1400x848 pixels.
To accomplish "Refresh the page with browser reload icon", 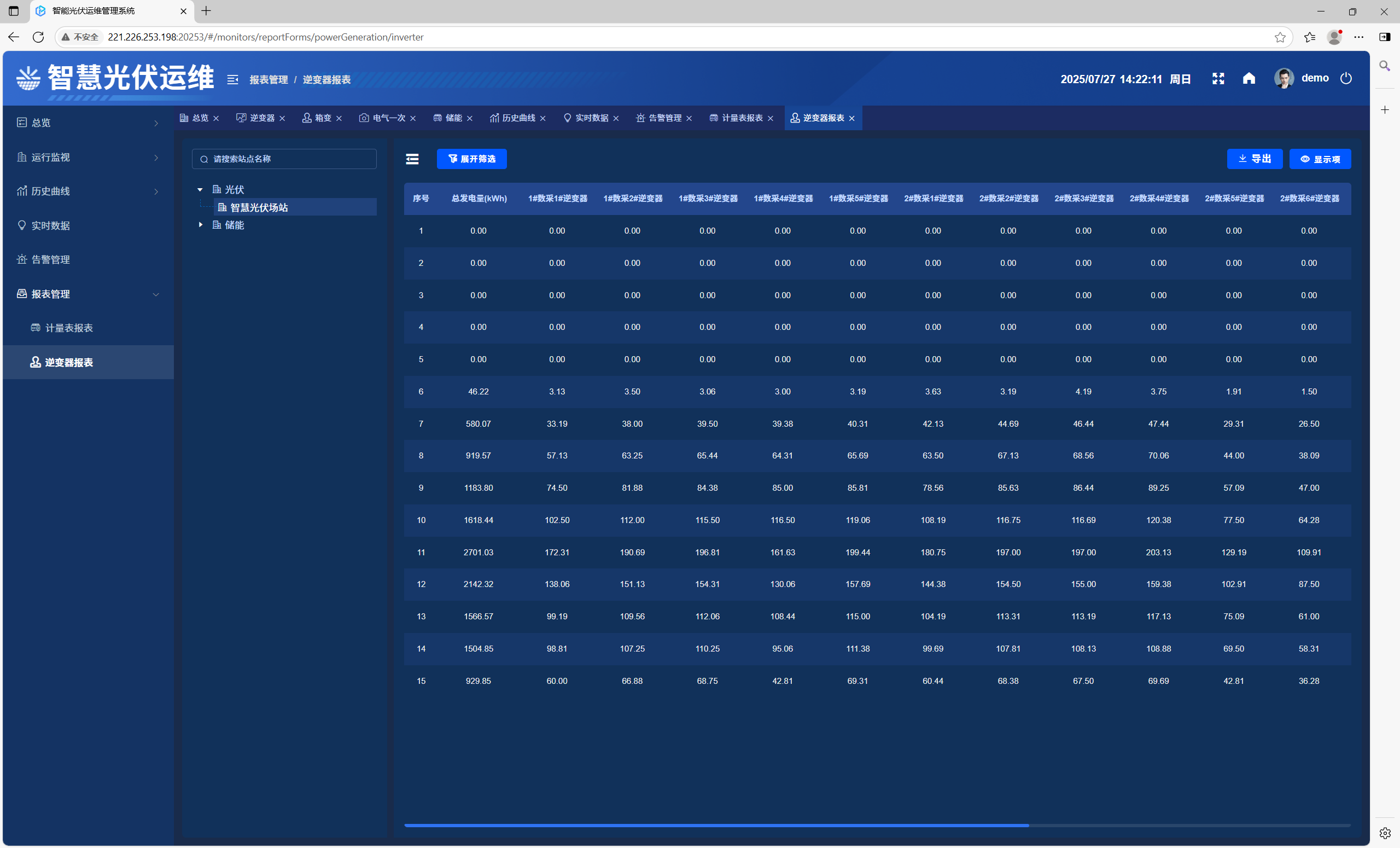I will (38, 37).
